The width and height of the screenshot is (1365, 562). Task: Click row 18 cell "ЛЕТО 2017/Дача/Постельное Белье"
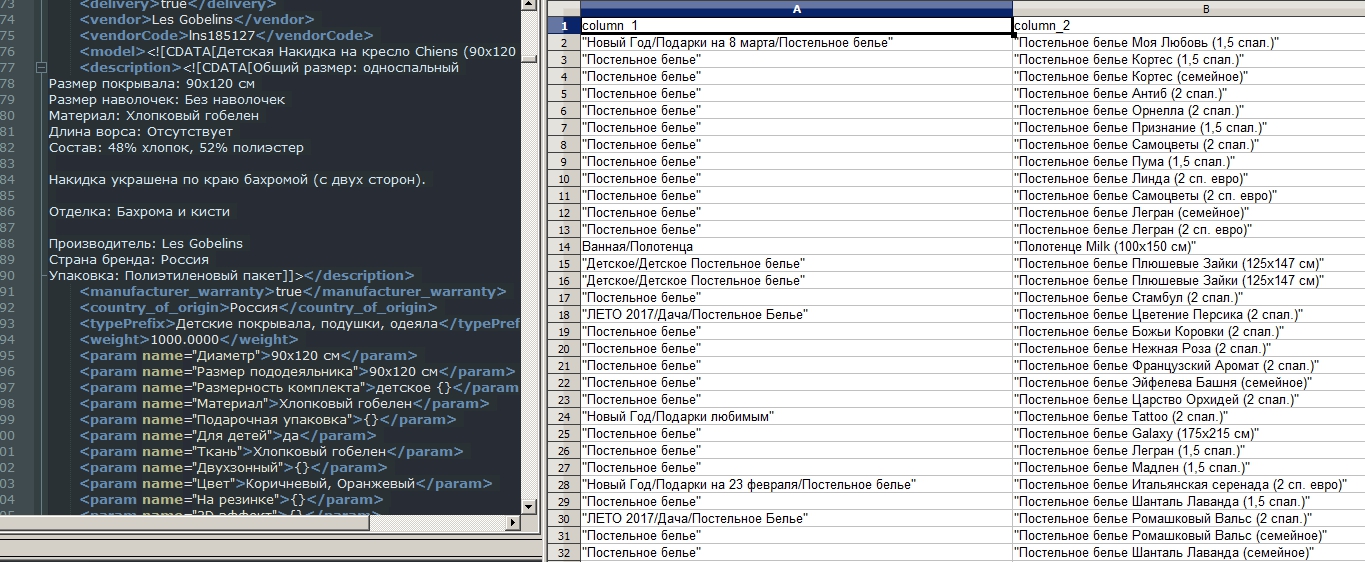click(796, 315)
